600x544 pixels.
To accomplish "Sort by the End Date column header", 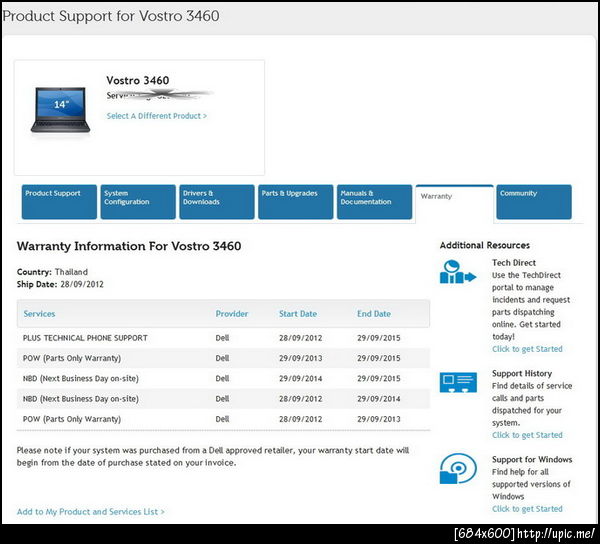I will coord(374,314).
